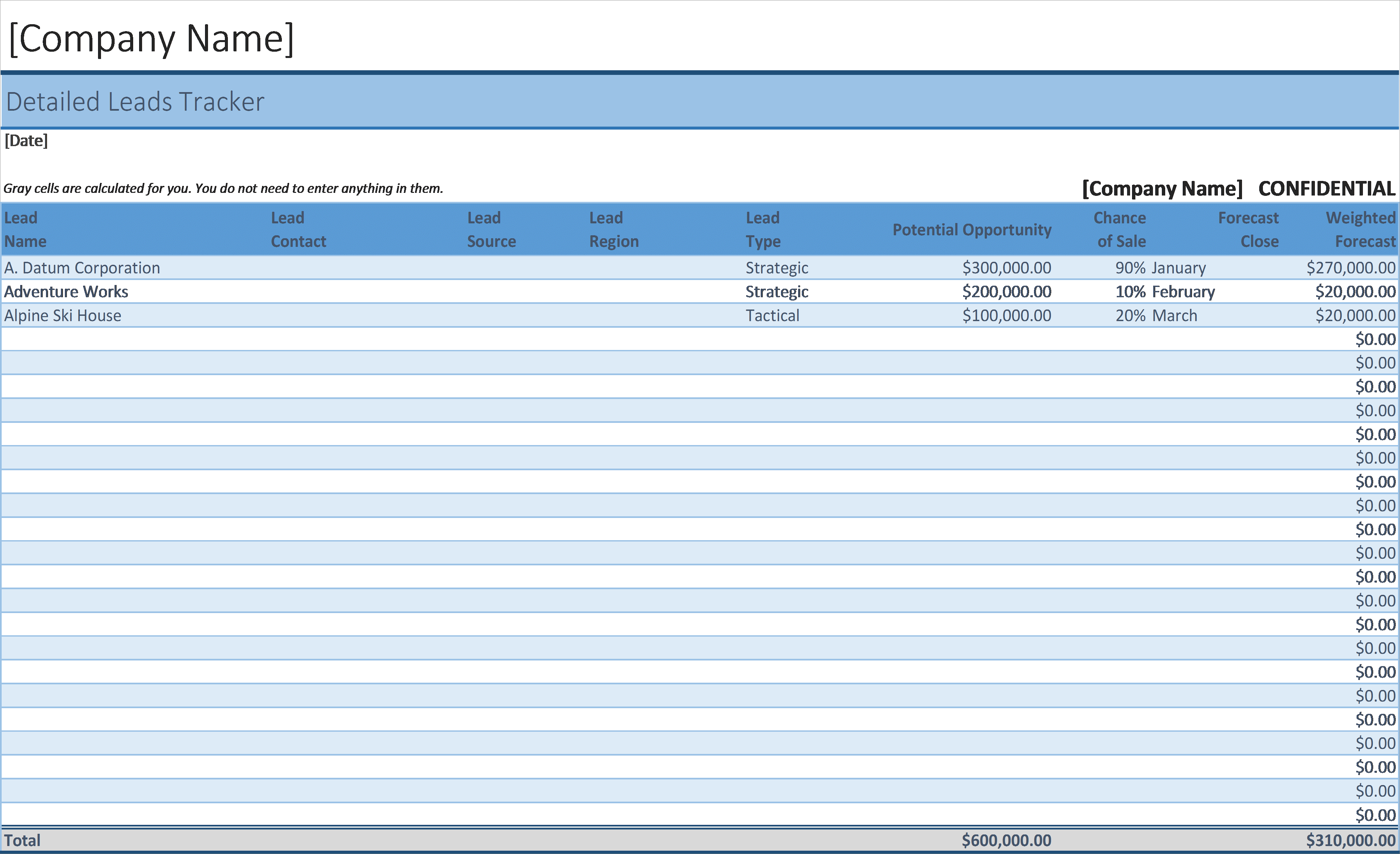Select Strategic type for Adventure Works

777,292
